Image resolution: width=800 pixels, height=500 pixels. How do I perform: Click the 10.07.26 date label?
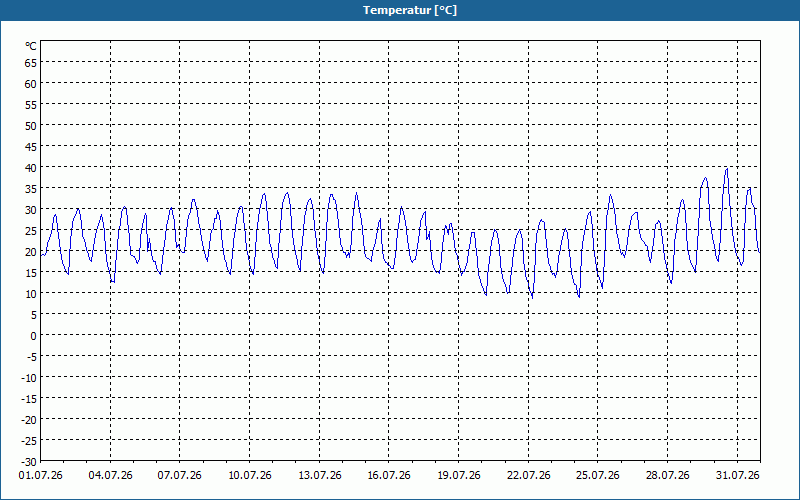pos(249,476)
